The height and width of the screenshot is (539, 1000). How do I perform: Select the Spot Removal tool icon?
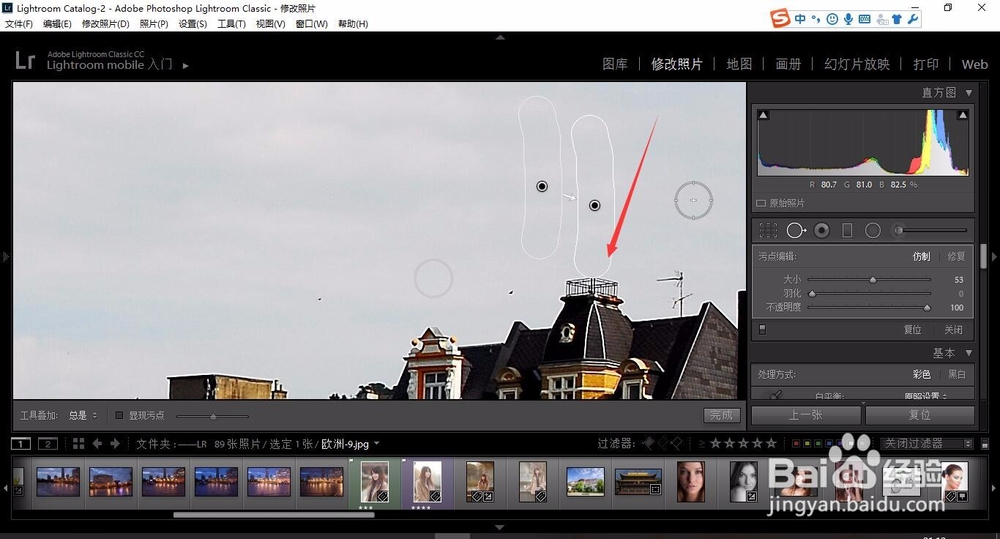click(795, 230)
